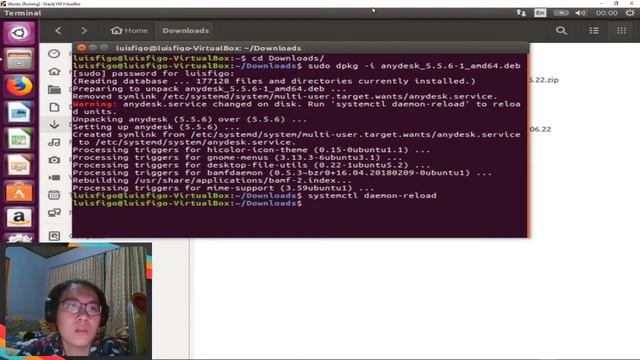Select Desktop folder in Files sidebar

54,89
